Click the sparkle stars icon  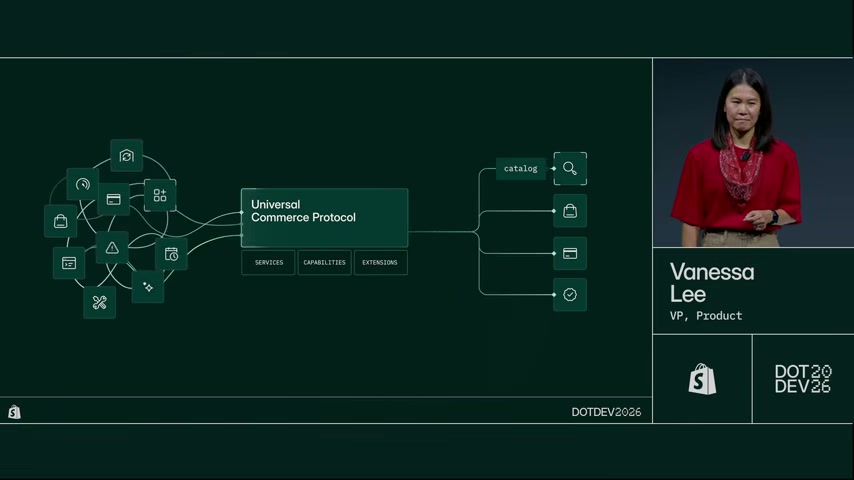click(x=148, y=287)
